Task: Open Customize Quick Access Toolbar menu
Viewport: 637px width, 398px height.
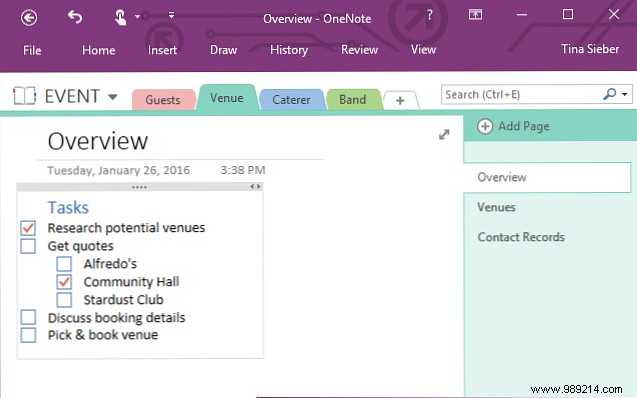Action: pos(171,15)
